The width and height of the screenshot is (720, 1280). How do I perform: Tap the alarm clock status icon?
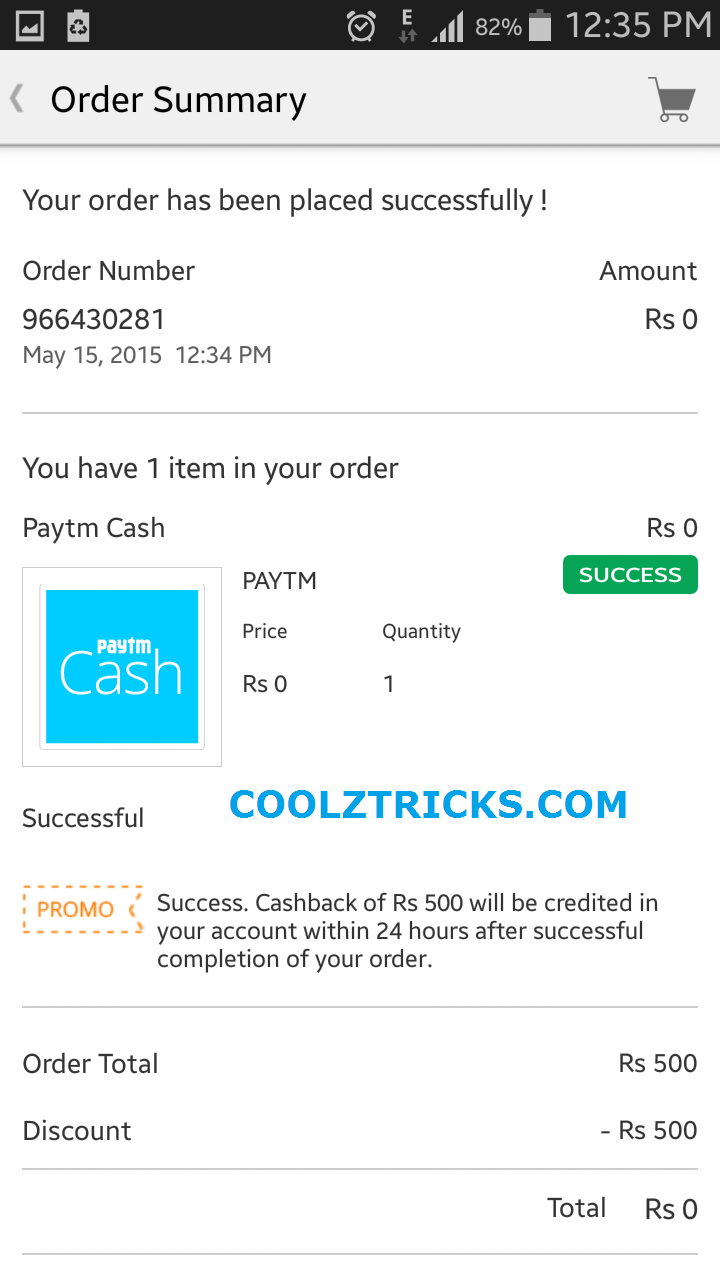[361, 26]
